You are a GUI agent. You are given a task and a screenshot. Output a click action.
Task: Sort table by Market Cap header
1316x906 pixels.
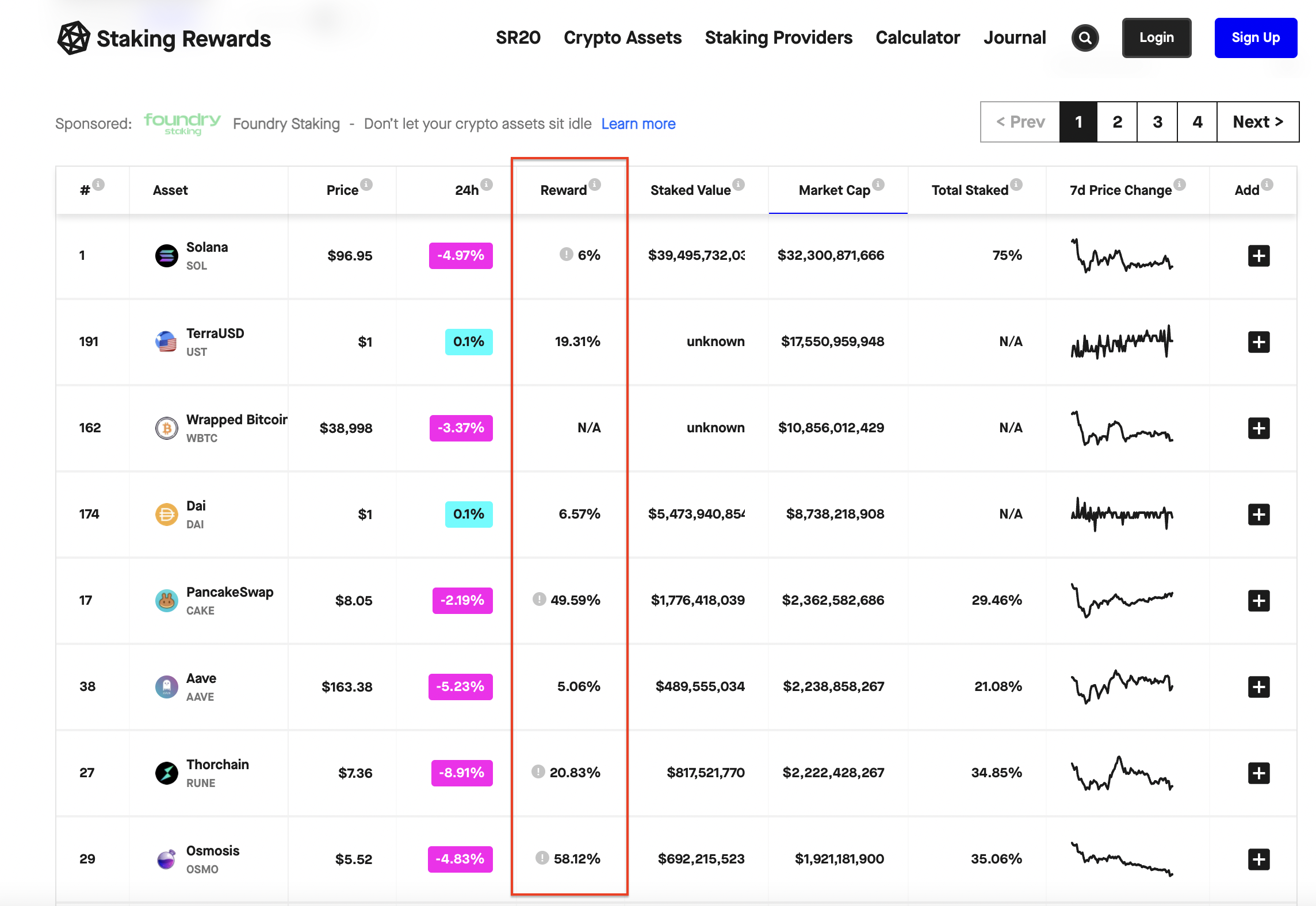(834, 191)
